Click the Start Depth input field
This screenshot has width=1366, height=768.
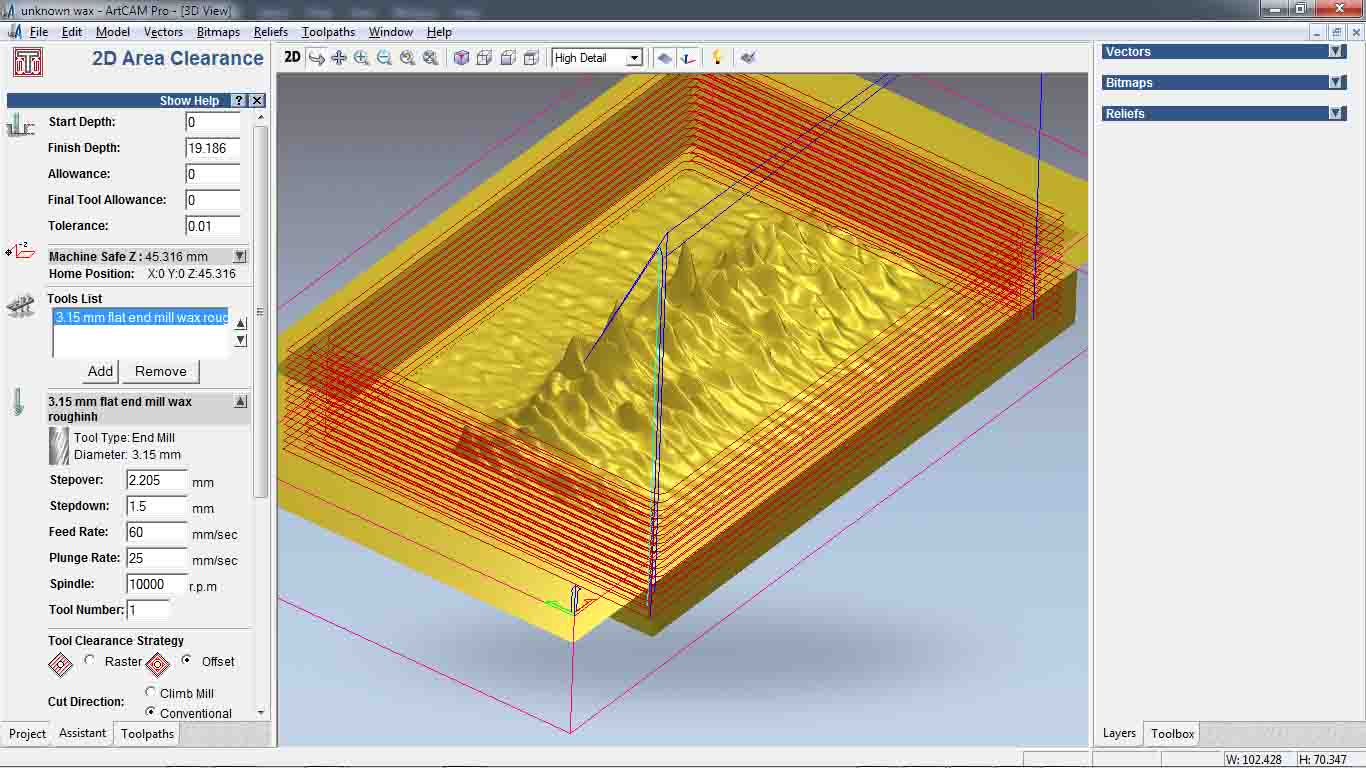(213, 122)
